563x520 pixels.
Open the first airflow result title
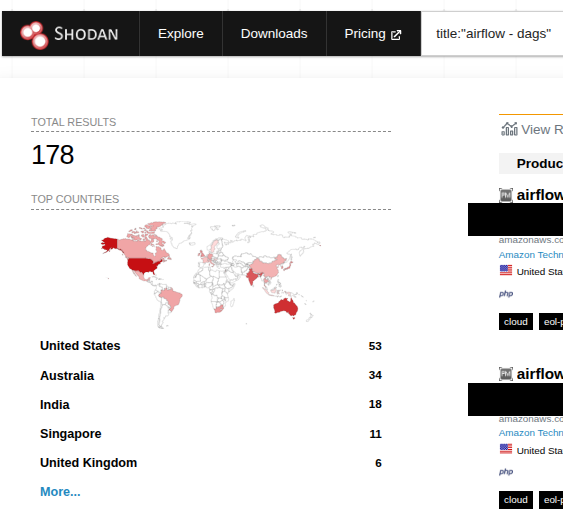point(540,195)
